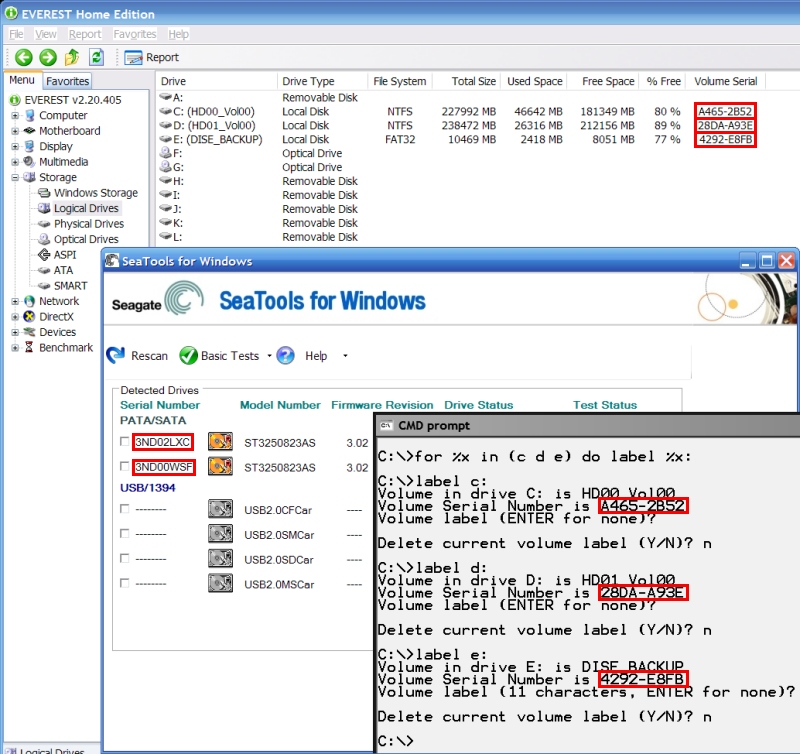Switch to the Menu tab
The height and width of the screenshot is (754, 800).
[22, 80]
